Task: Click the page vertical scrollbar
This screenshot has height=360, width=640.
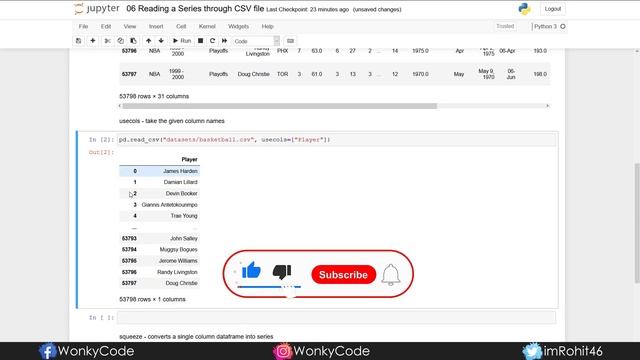Action: [x=637, y=222]
